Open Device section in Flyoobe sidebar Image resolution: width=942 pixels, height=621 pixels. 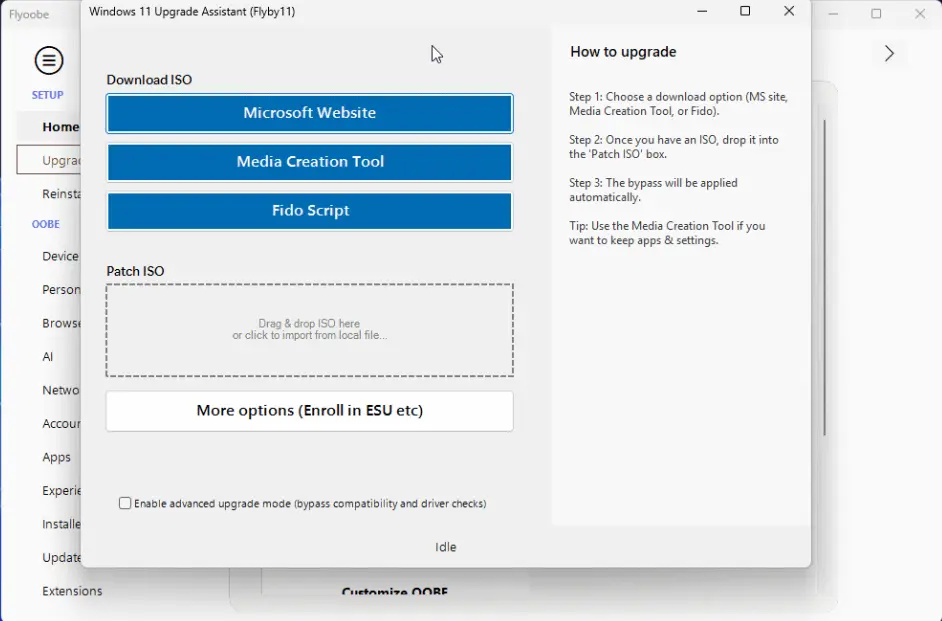(x=60, y=256)
